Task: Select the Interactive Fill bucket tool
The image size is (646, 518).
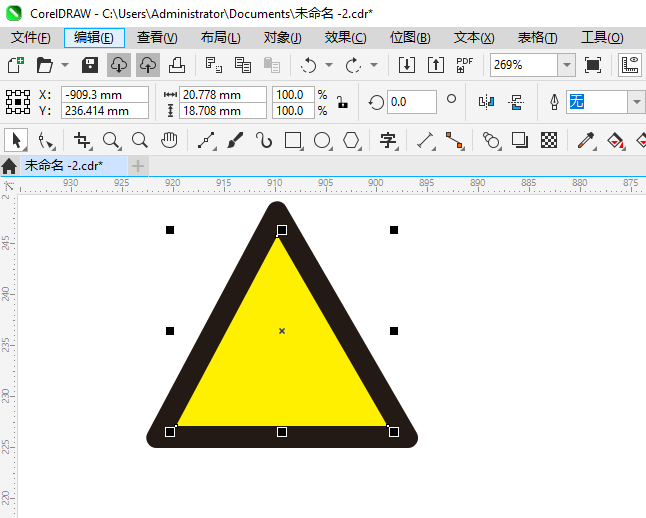Action: coord(616,141)
